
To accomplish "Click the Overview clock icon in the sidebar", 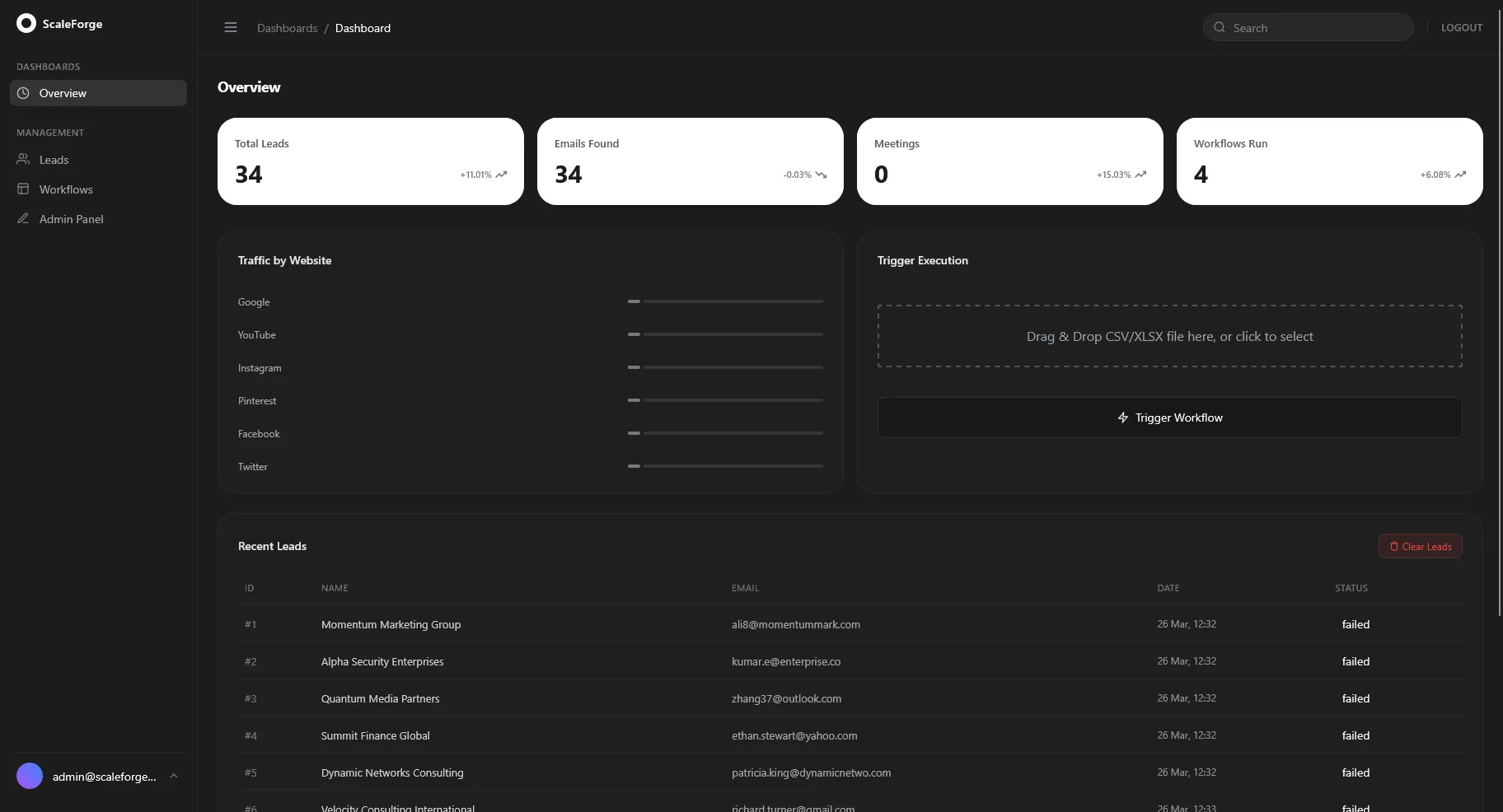I will pos(23,93).
